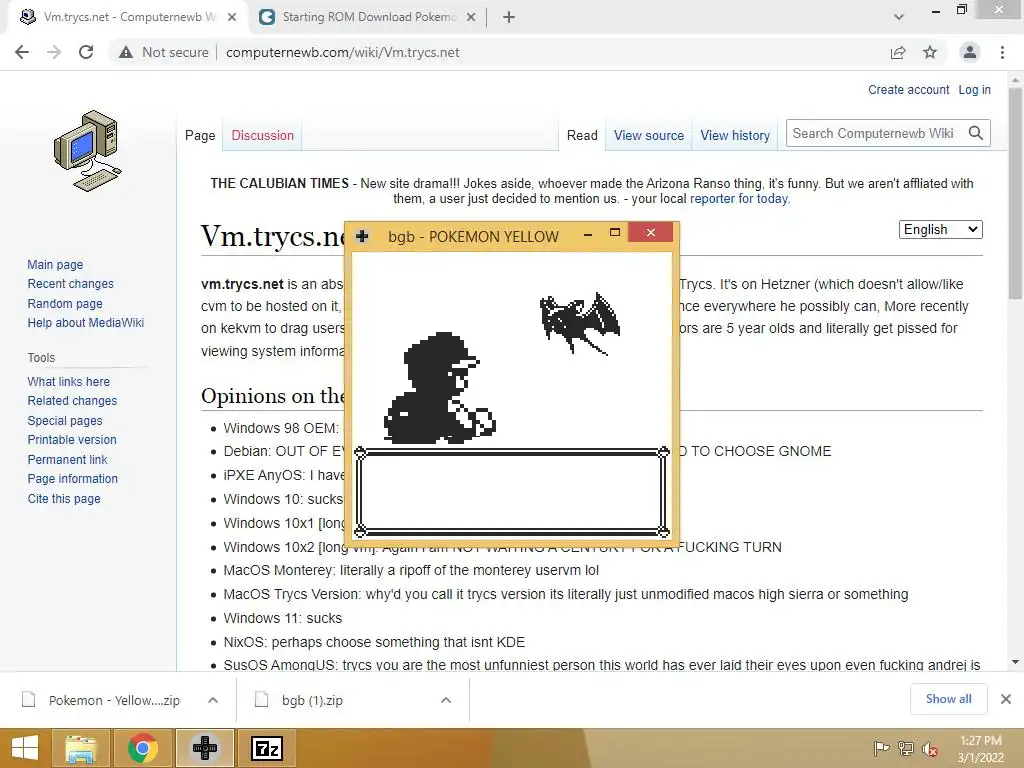Open Help about MediaWiki
1024x768 pixels.
[86, 322]
